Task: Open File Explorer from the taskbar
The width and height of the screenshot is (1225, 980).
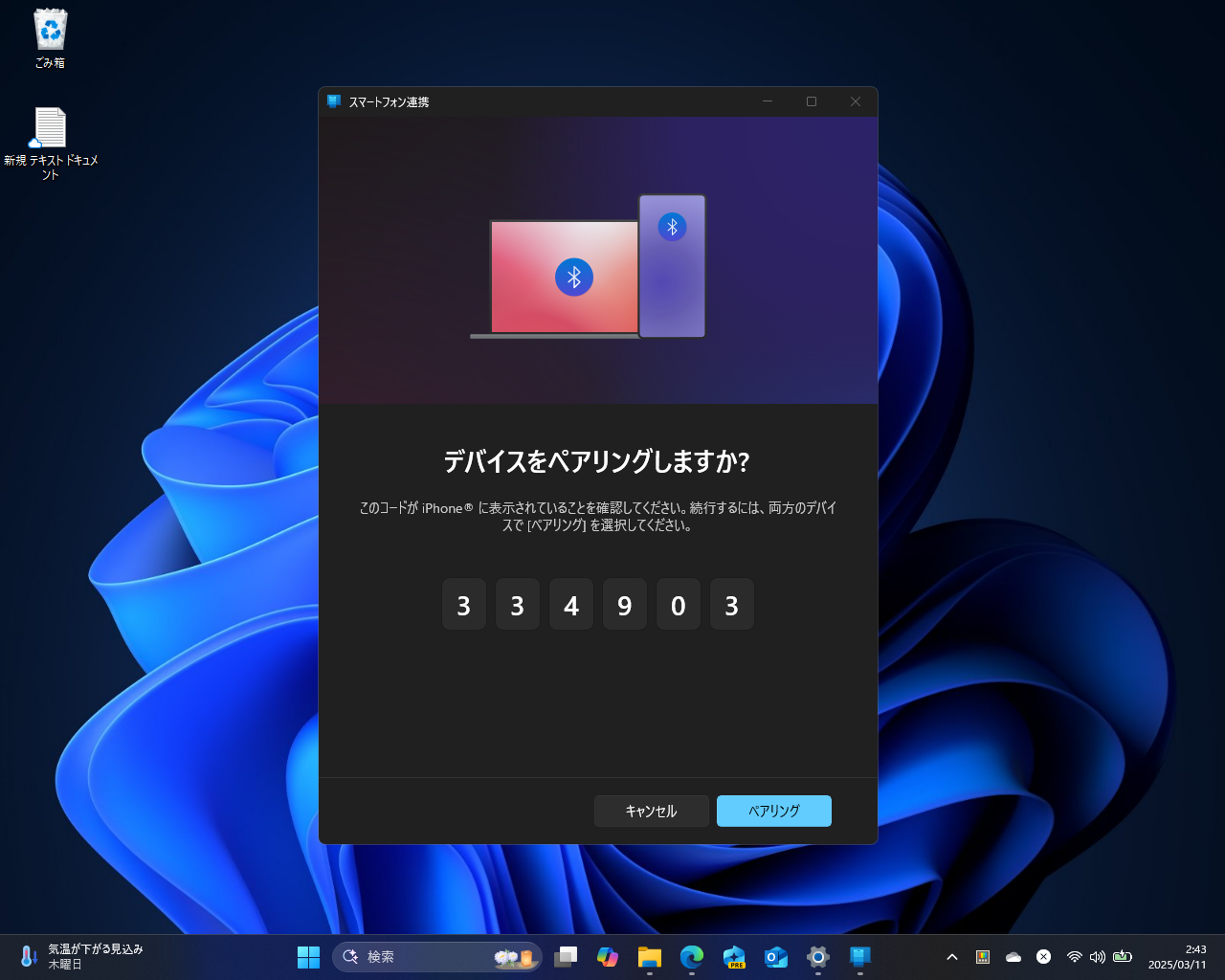Action: (x=650, y=956)
